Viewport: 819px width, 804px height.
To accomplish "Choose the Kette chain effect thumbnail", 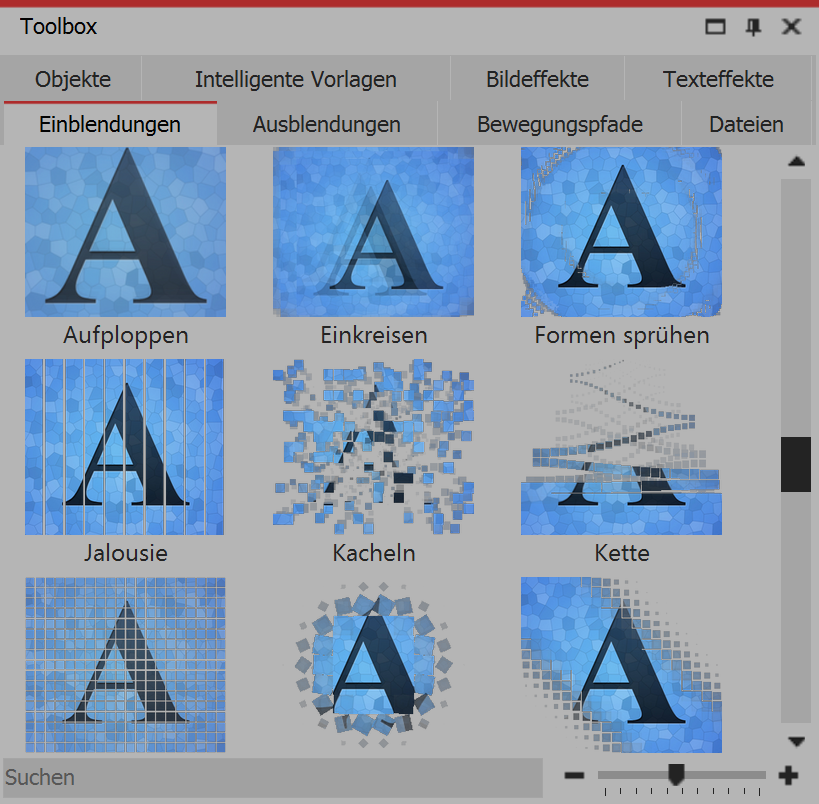I will [x=621, y=447].
